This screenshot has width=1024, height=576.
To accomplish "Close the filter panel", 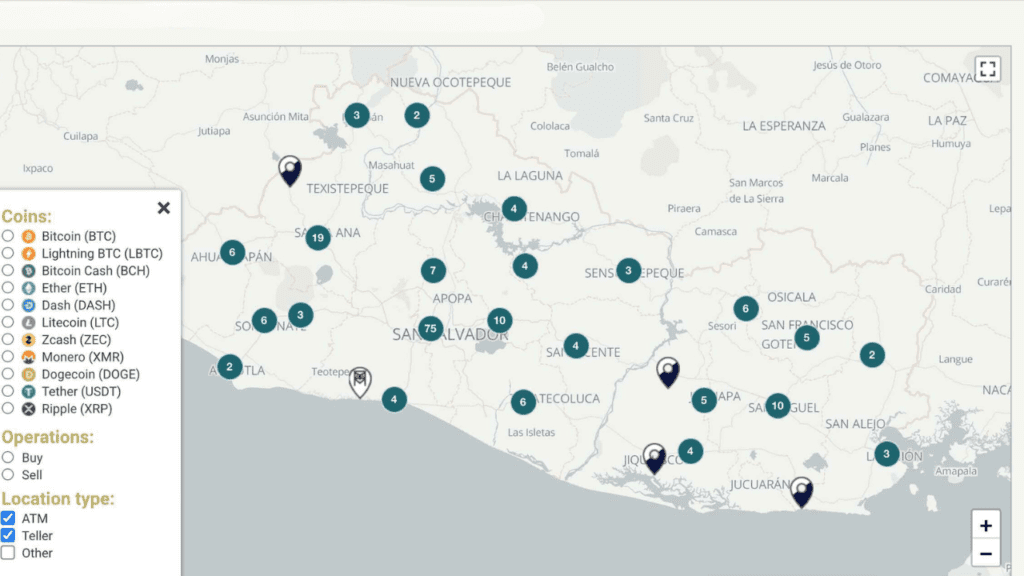I will 164,208.
